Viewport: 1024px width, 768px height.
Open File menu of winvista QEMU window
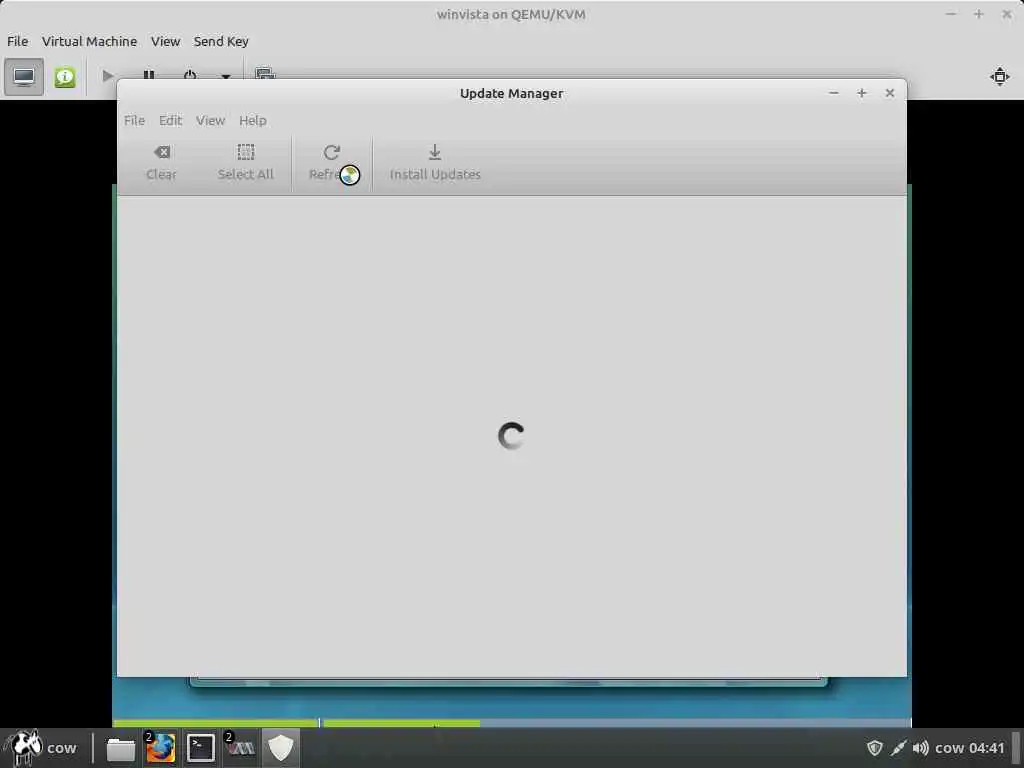[x=18, y=41]
